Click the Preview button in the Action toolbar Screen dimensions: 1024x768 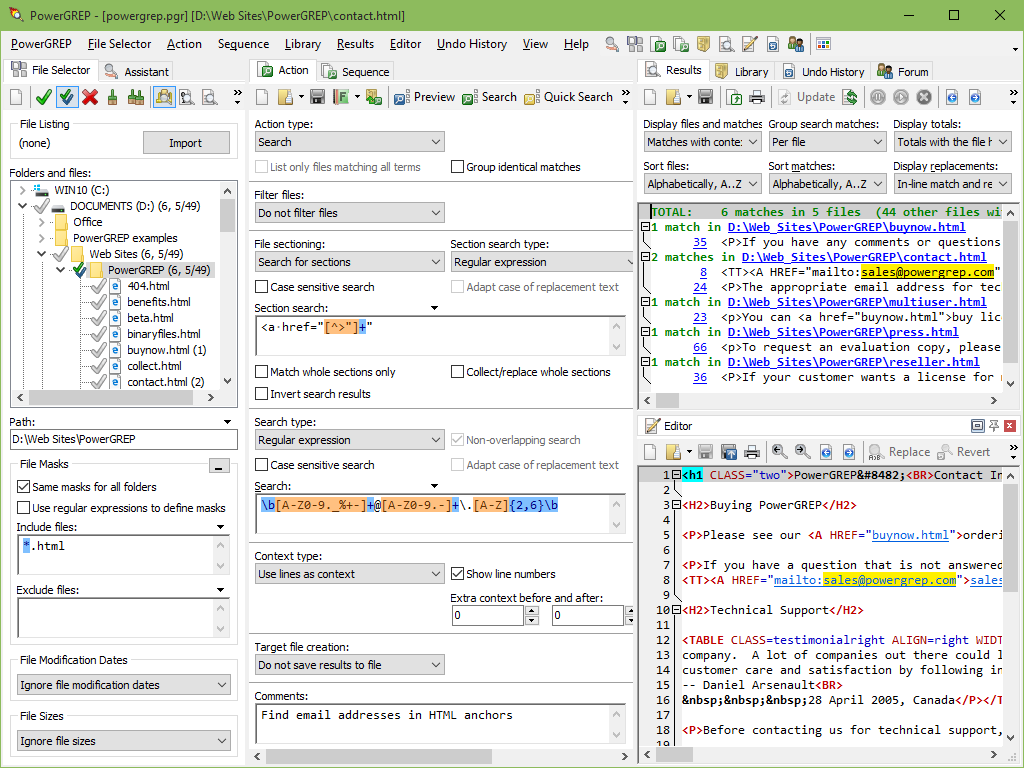coord(425,97)
